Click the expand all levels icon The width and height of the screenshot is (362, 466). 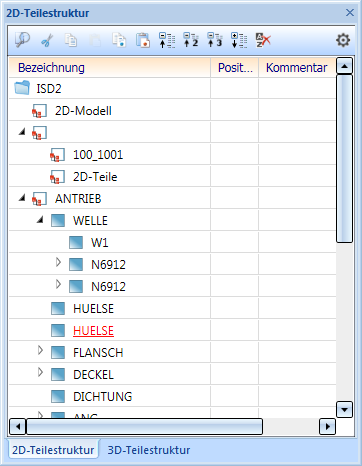pos(239,40)
